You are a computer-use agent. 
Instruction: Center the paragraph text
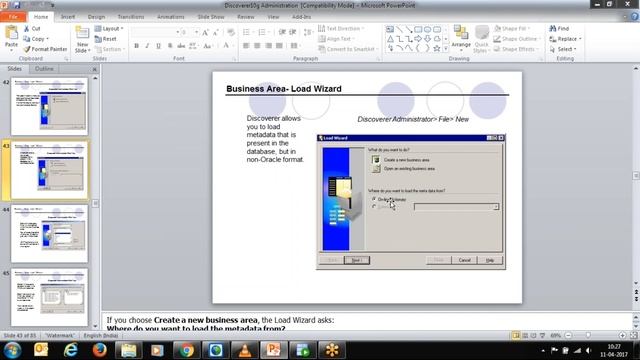[257, 46]
